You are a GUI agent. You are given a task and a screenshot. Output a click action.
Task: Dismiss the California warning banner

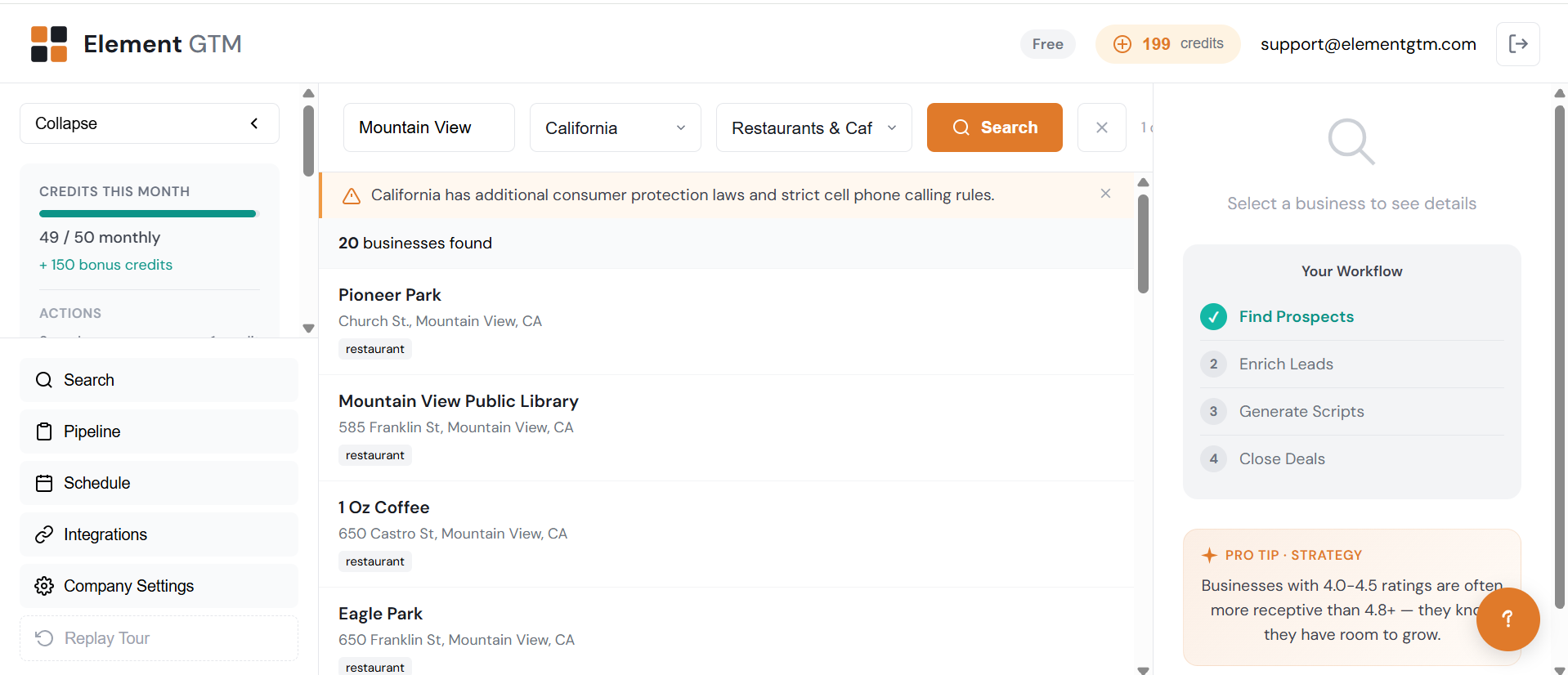pos(1105,194)
